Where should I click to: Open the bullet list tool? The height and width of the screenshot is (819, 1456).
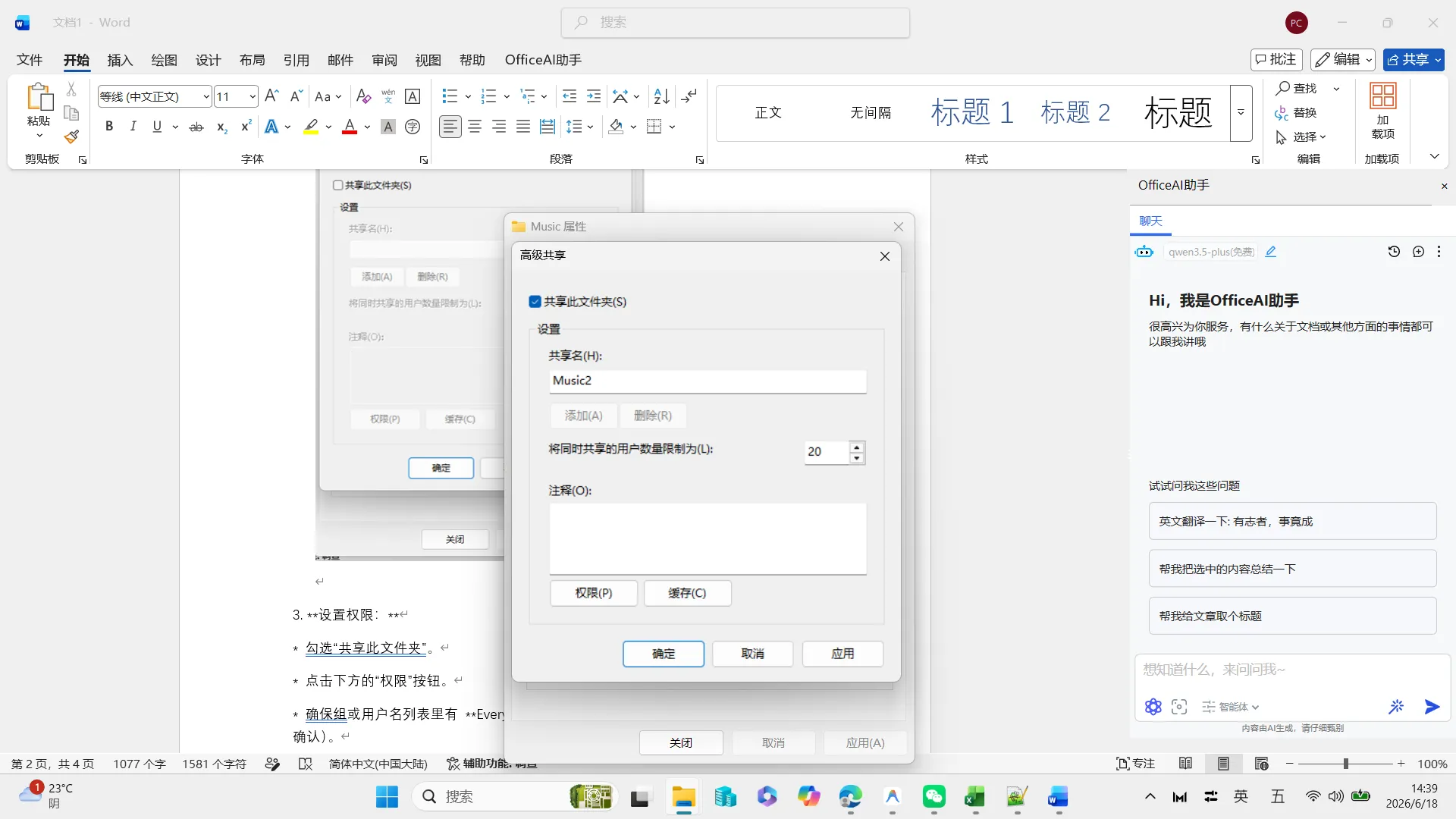[x=450, y=96]
